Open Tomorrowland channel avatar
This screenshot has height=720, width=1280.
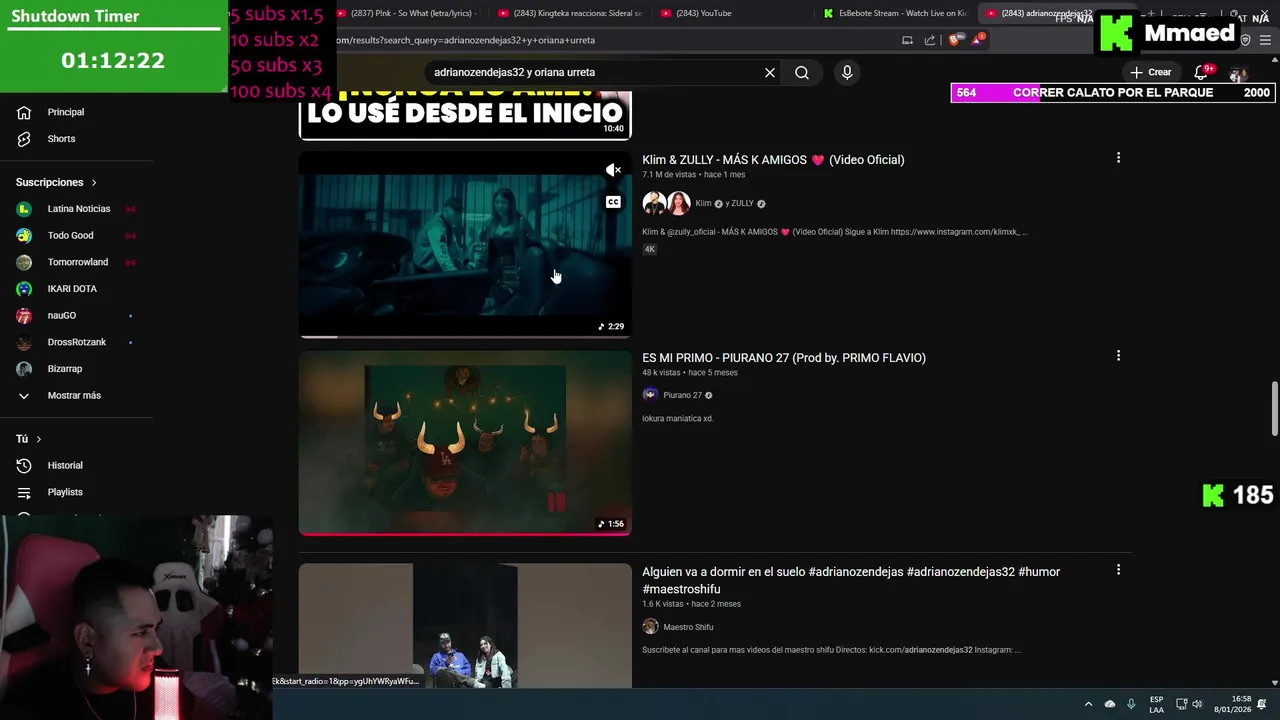24,262
